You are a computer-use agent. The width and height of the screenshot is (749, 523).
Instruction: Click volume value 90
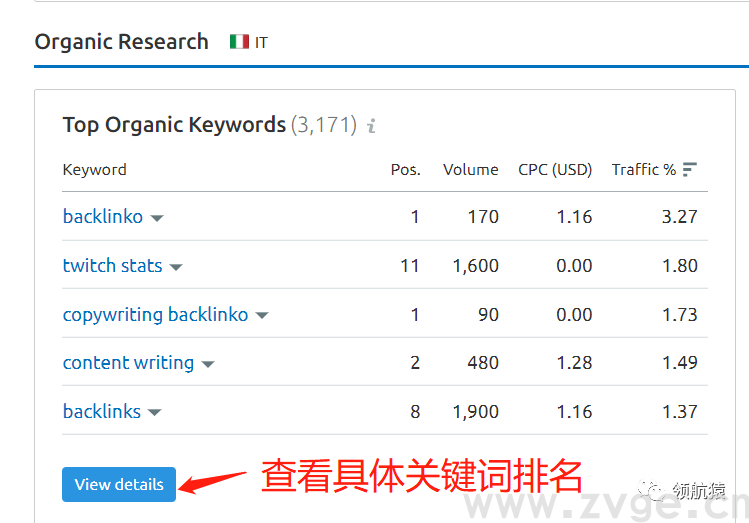(488, 315)
